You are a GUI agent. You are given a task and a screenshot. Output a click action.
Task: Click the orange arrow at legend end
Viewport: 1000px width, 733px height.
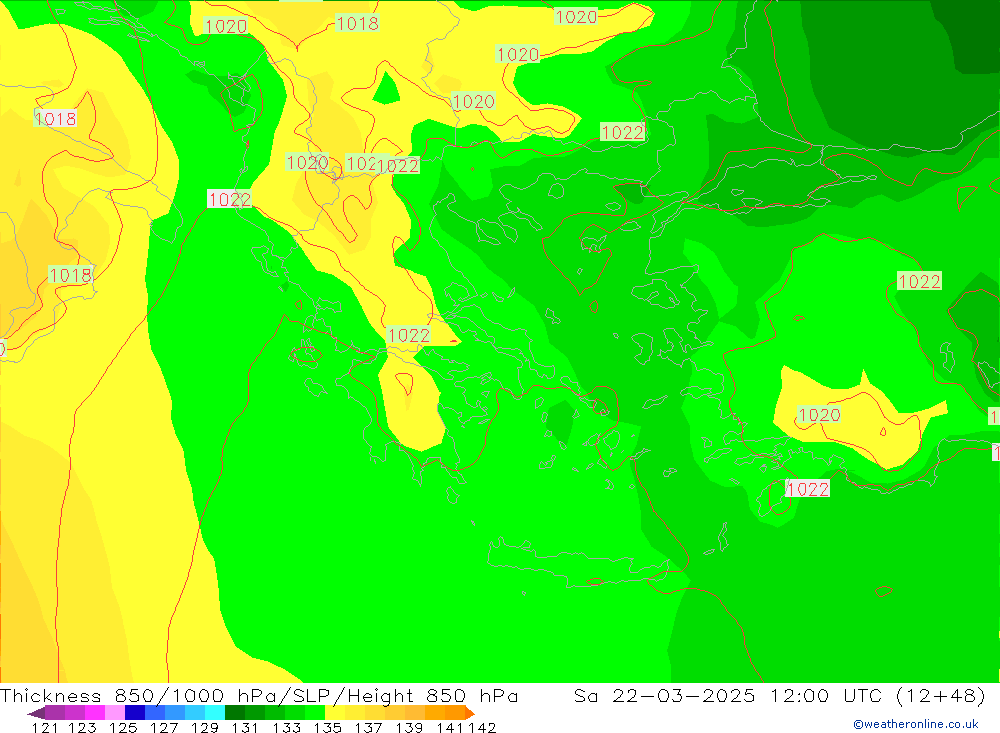[470, 713]
